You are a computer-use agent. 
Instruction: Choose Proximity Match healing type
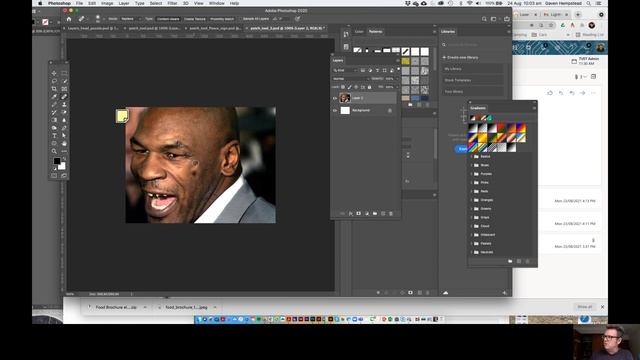point(222,19)
